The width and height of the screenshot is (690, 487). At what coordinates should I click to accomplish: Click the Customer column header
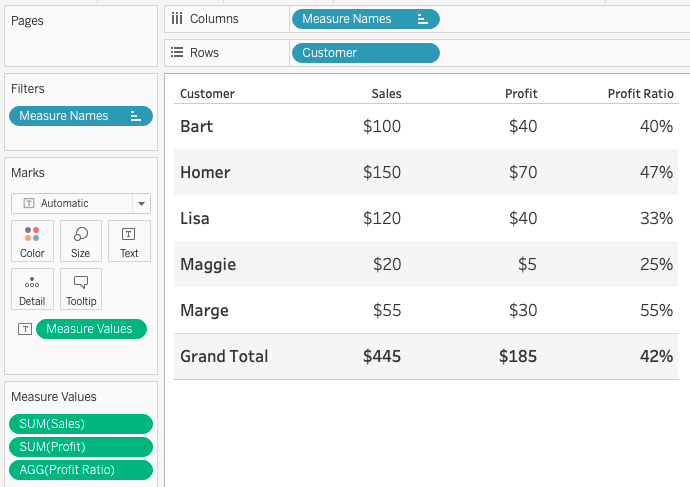point(207,94)
